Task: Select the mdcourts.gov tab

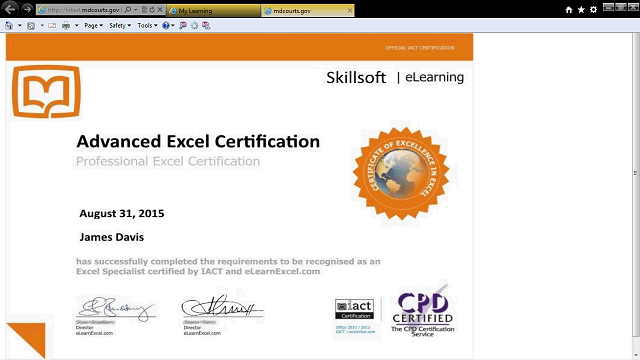Action: pos(304,11)
